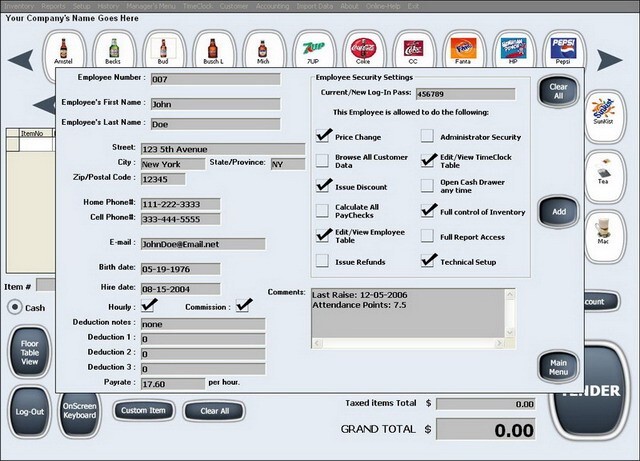Go to next products with right arrow
Viewport: 640px width, 461px height.
coord(610,60)
